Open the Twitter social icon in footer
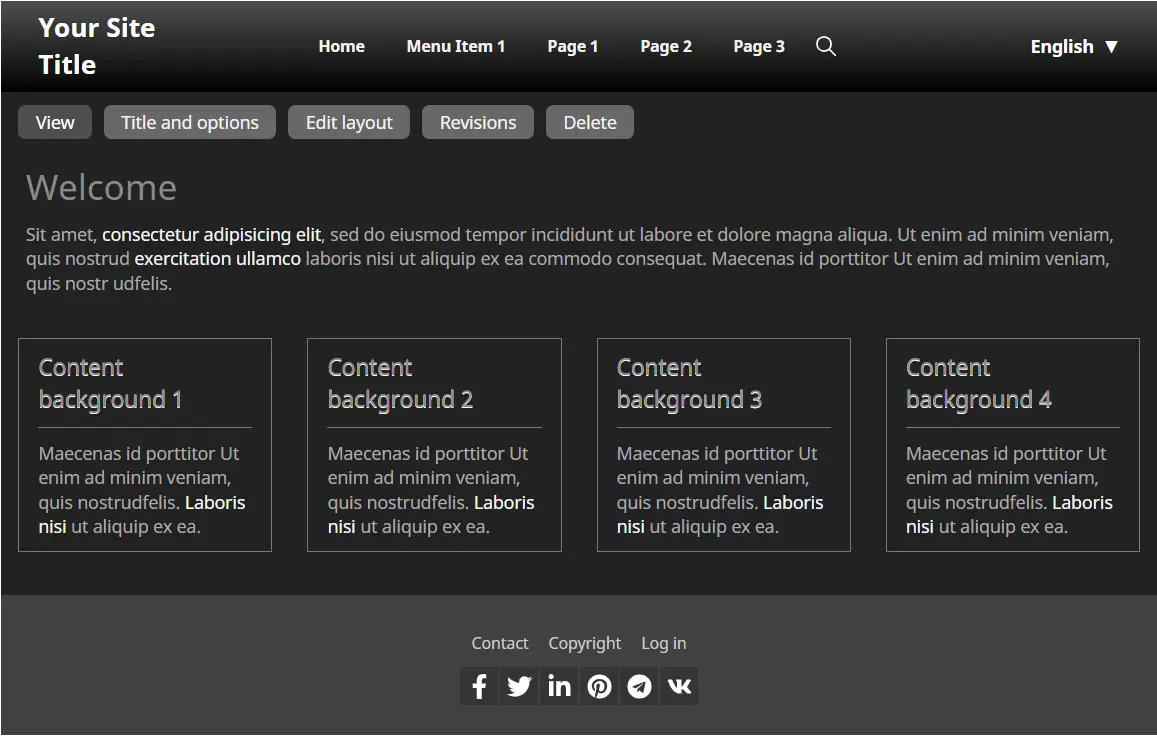1157x737 pixels. (x=519, y=686)
